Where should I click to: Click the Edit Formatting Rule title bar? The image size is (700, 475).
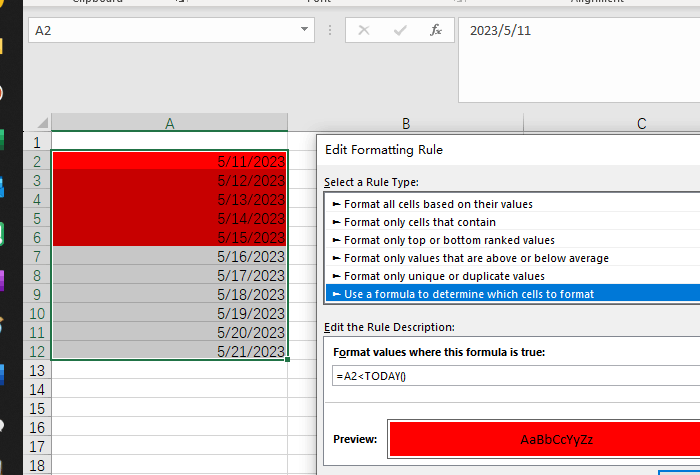(508, 150)
